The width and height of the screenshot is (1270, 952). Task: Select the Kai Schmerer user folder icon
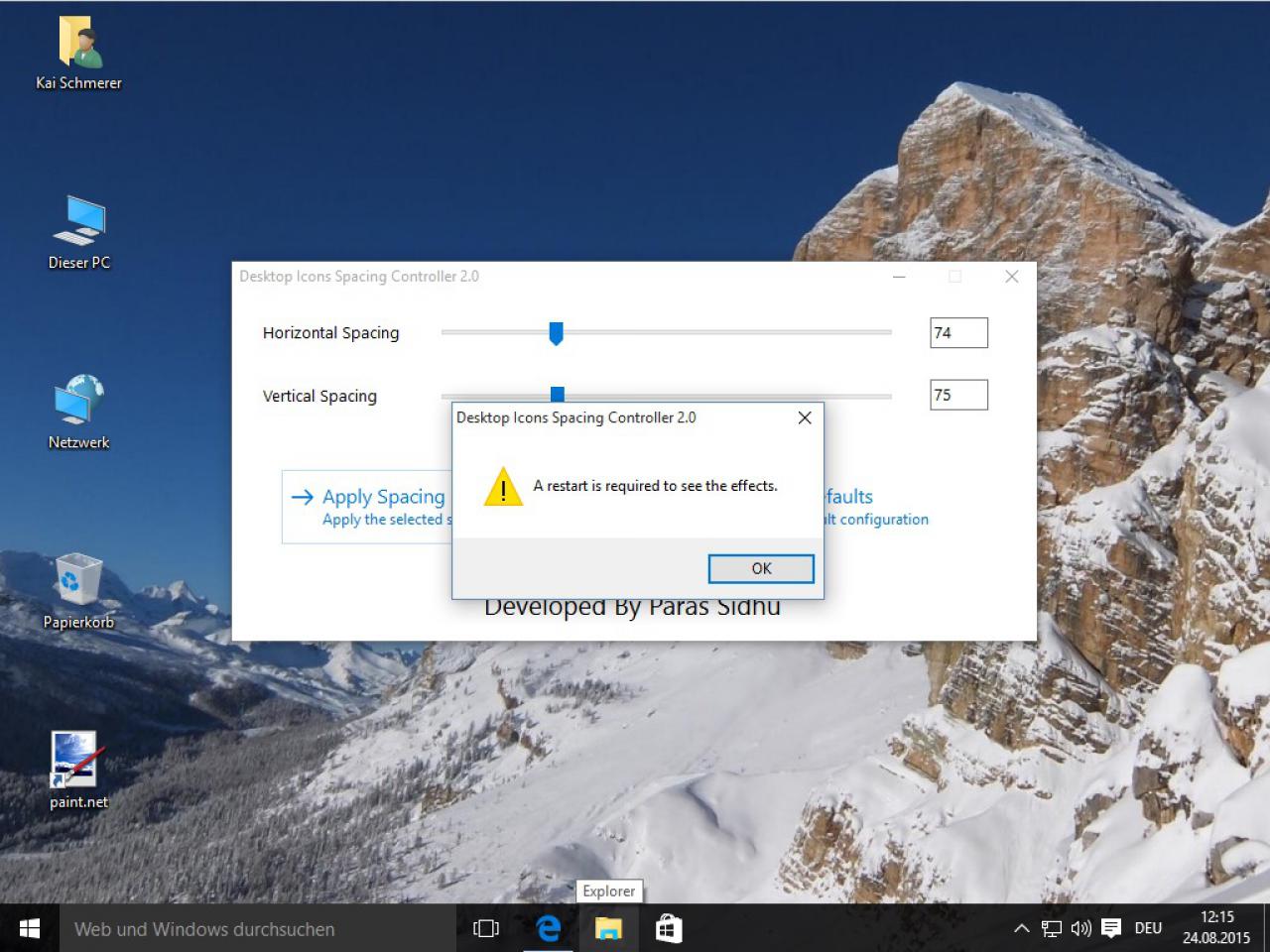point(78,55)
